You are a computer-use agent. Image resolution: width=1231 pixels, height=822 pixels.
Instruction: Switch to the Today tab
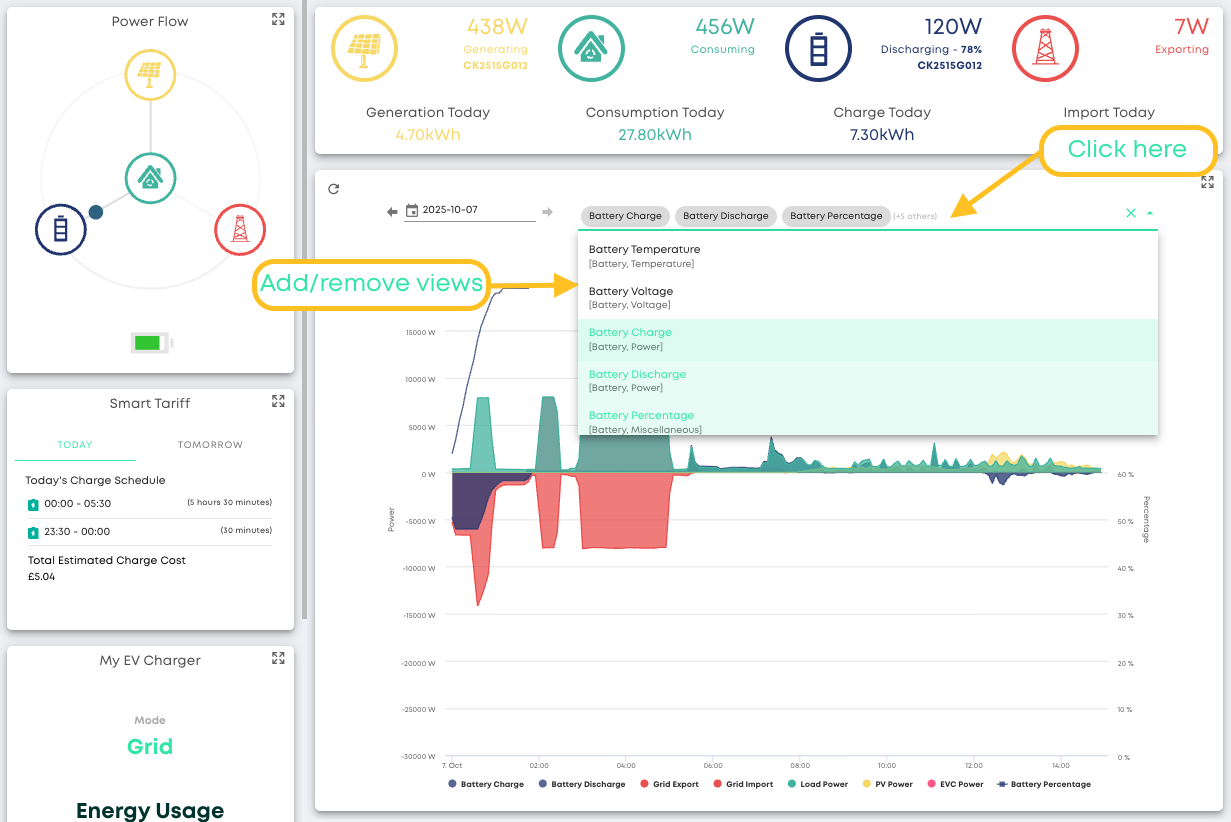pos(75,445)
